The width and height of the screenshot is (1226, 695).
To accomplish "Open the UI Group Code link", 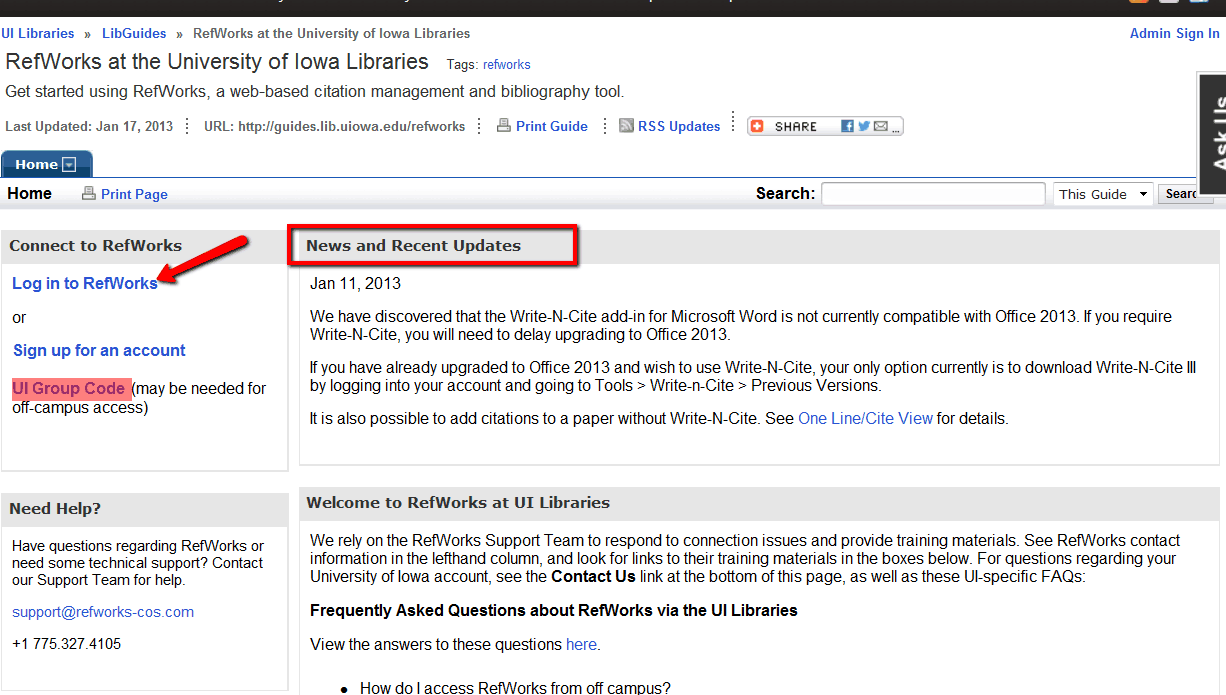I will point(68,388).
